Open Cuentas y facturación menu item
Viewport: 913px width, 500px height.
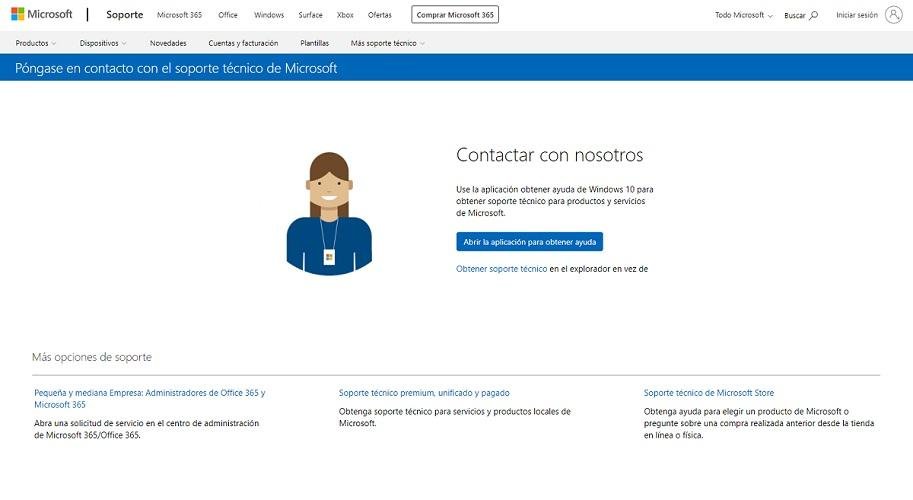point(243,43)
